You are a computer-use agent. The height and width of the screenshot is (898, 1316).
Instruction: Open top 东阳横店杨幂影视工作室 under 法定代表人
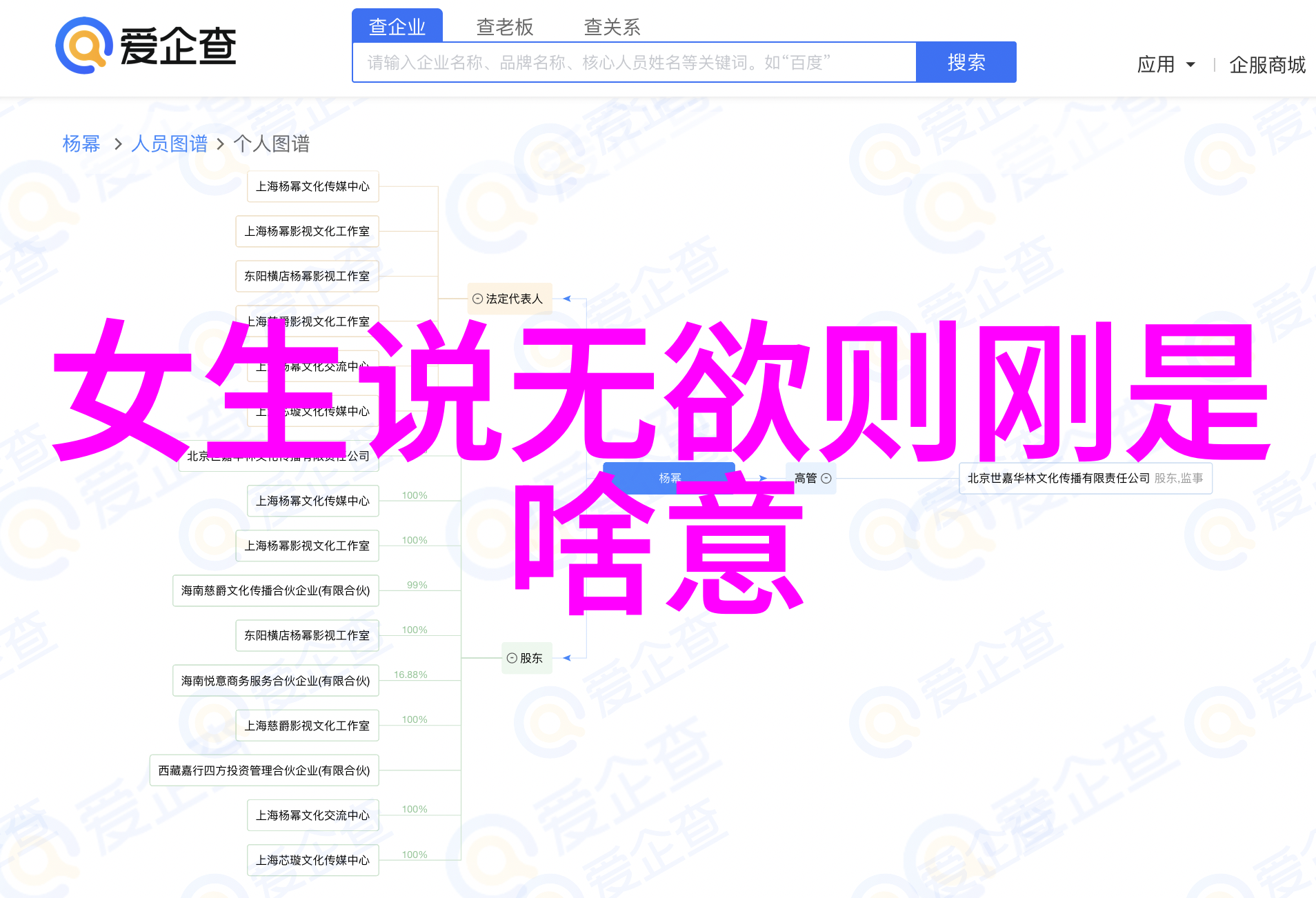[308, 276]
